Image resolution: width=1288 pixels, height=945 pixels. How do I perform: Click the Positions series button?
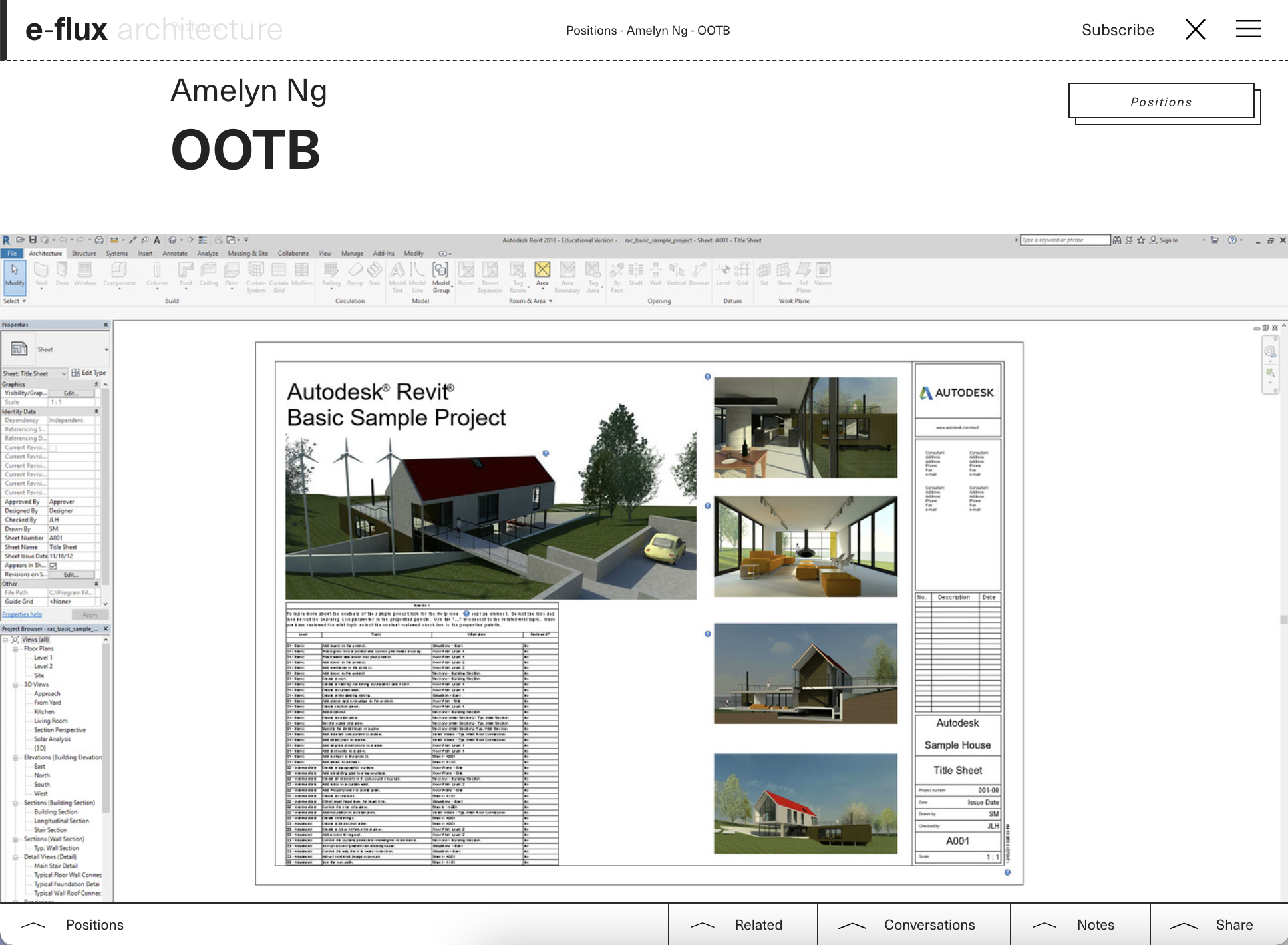coord(1161,102)
